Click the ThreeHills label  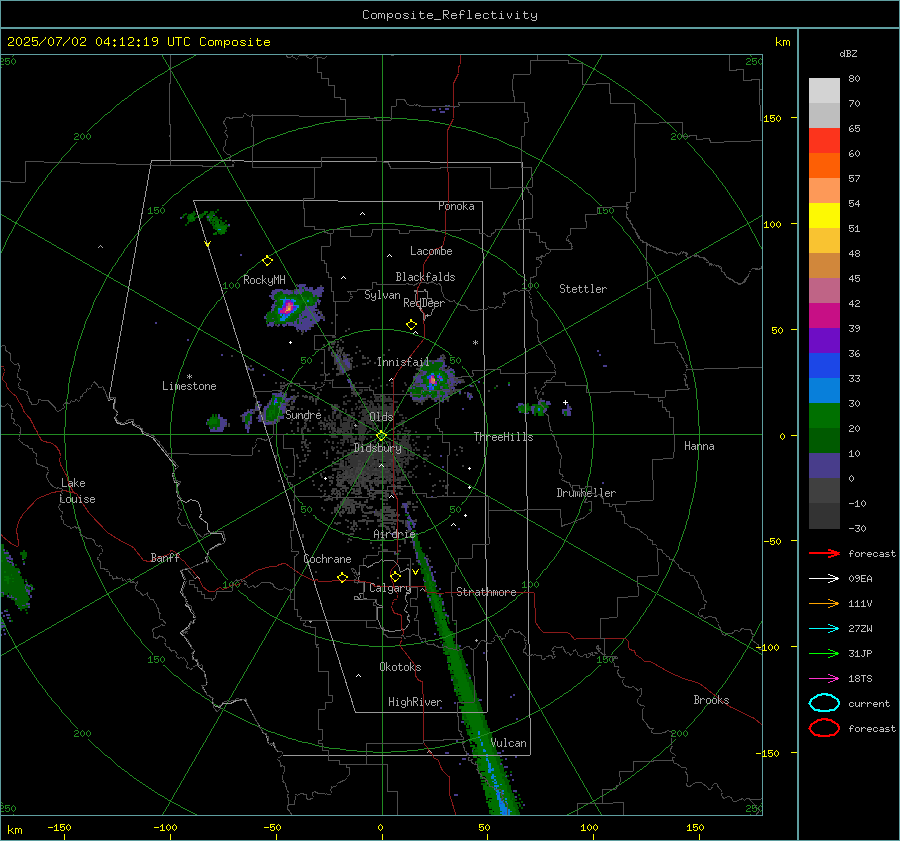tap(503, 437)
